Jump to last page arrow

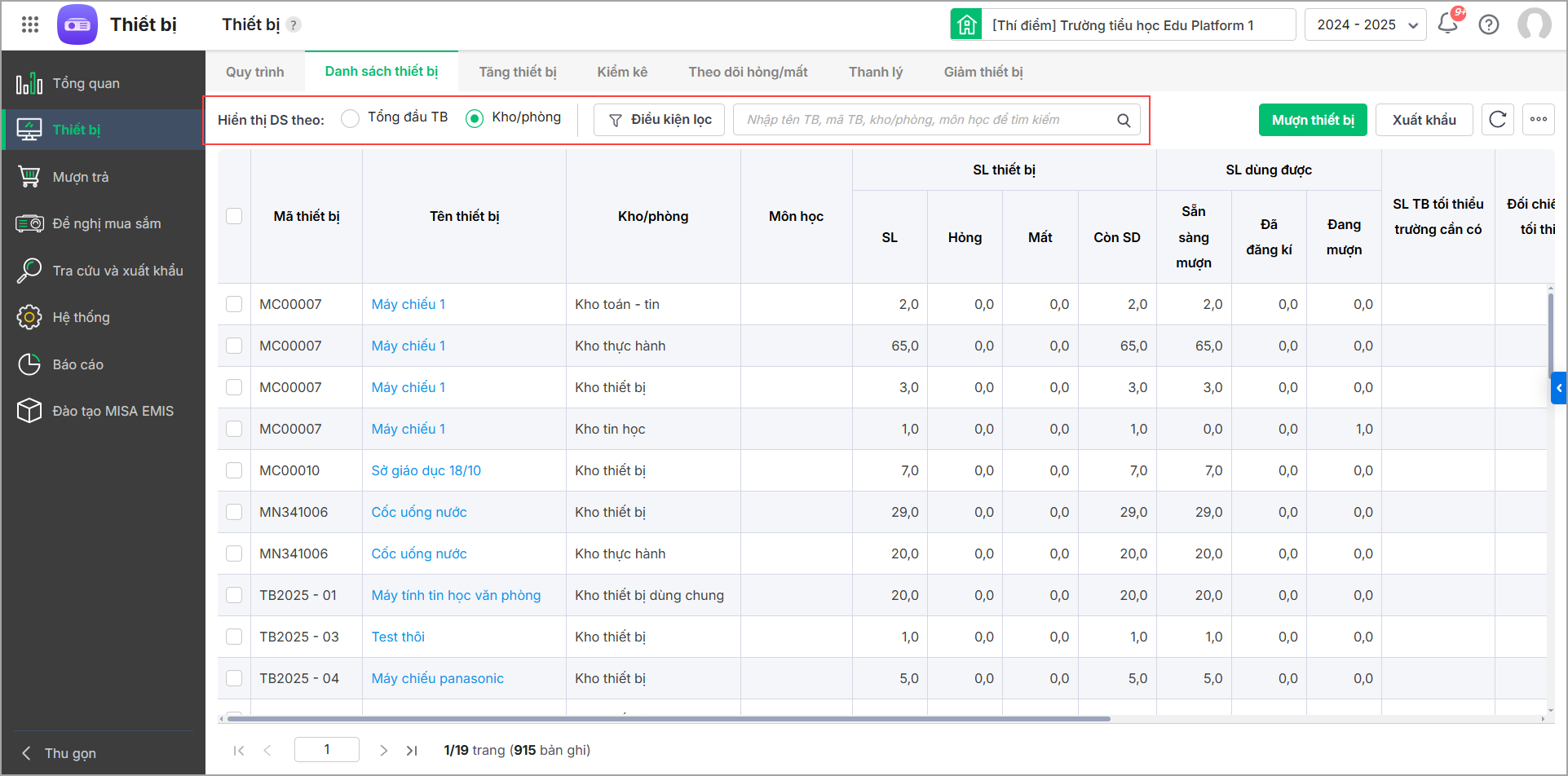412,751
